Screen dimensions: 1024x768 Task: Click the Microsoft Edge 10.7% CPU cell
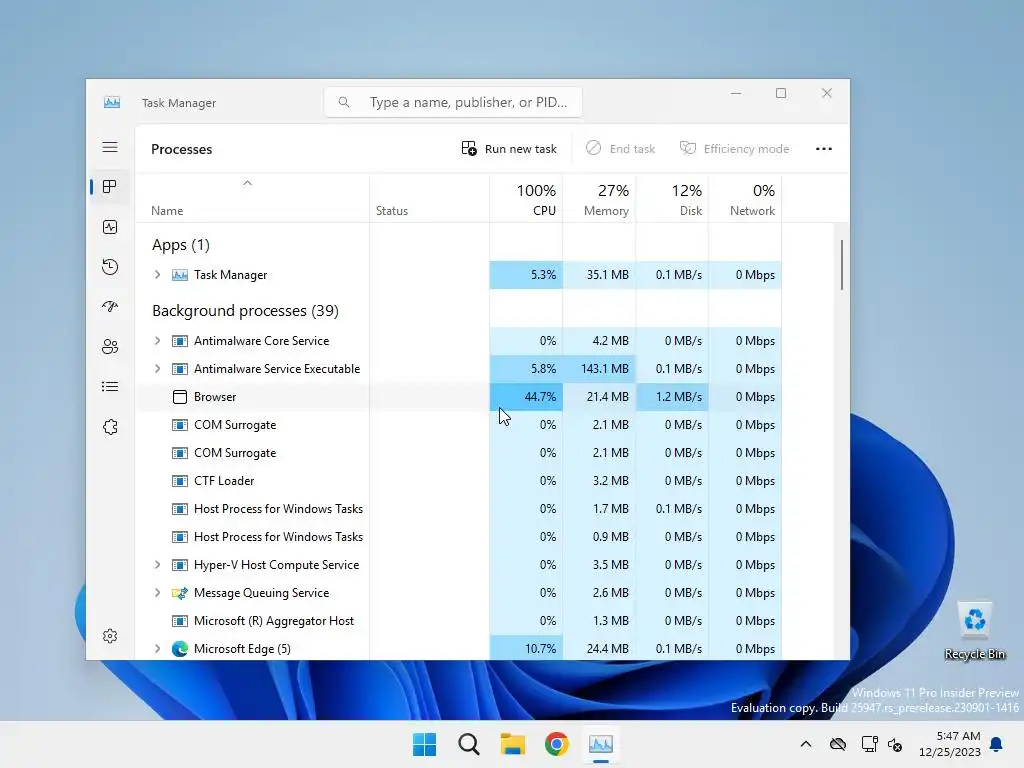pos(526,648)
